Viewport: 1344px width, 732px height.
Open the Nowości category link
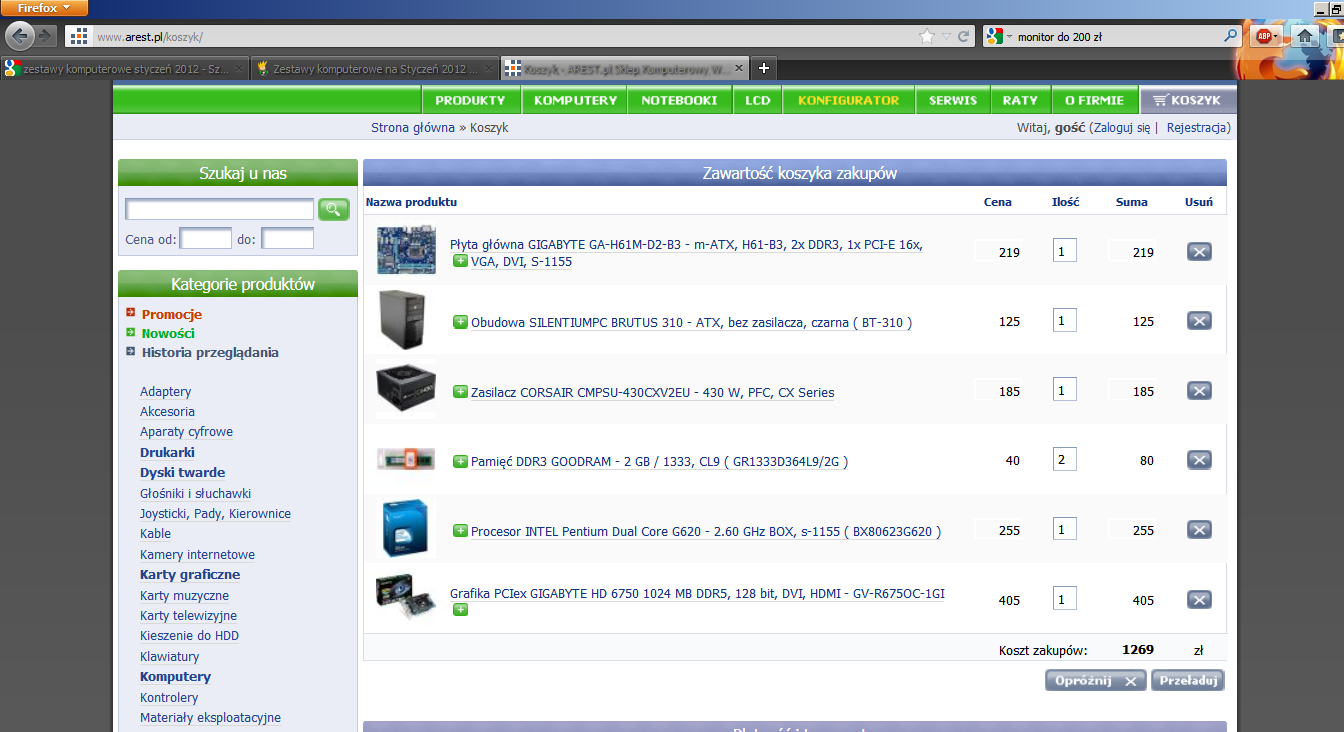[168, 333]
